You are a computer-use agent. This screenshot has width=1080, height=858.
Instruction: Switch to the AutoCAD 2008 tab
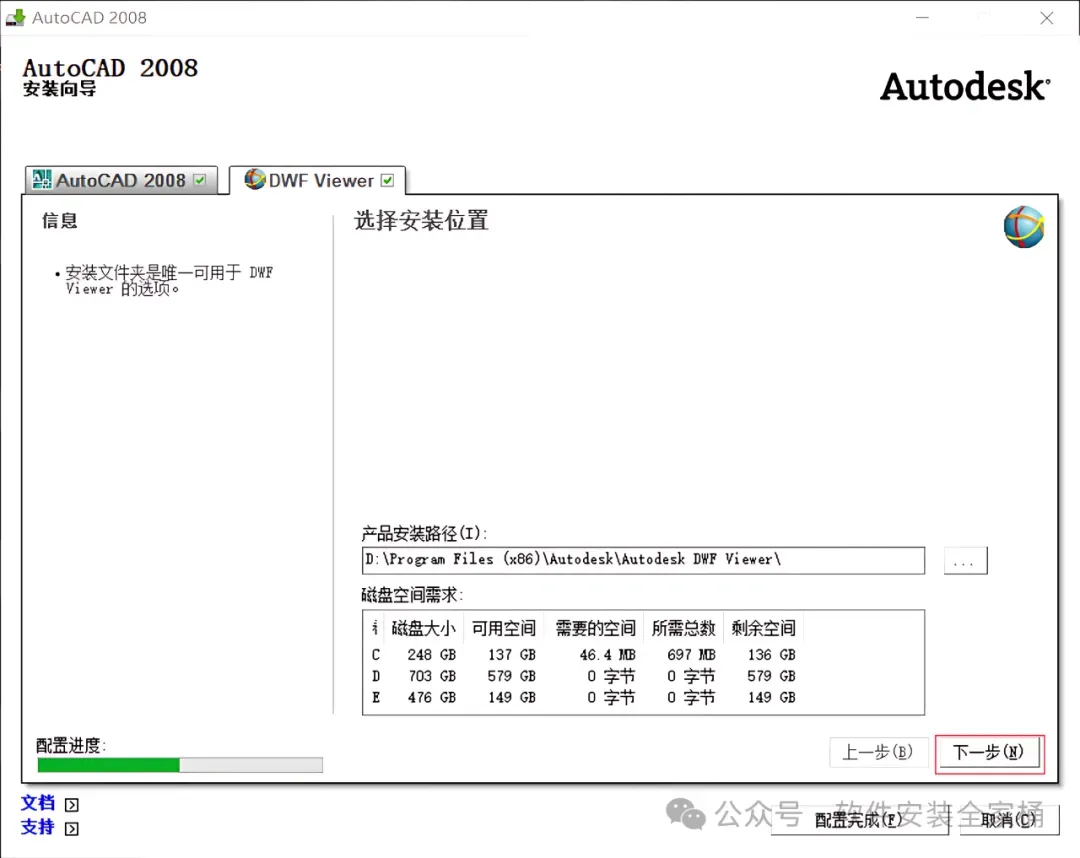[121, 180]
